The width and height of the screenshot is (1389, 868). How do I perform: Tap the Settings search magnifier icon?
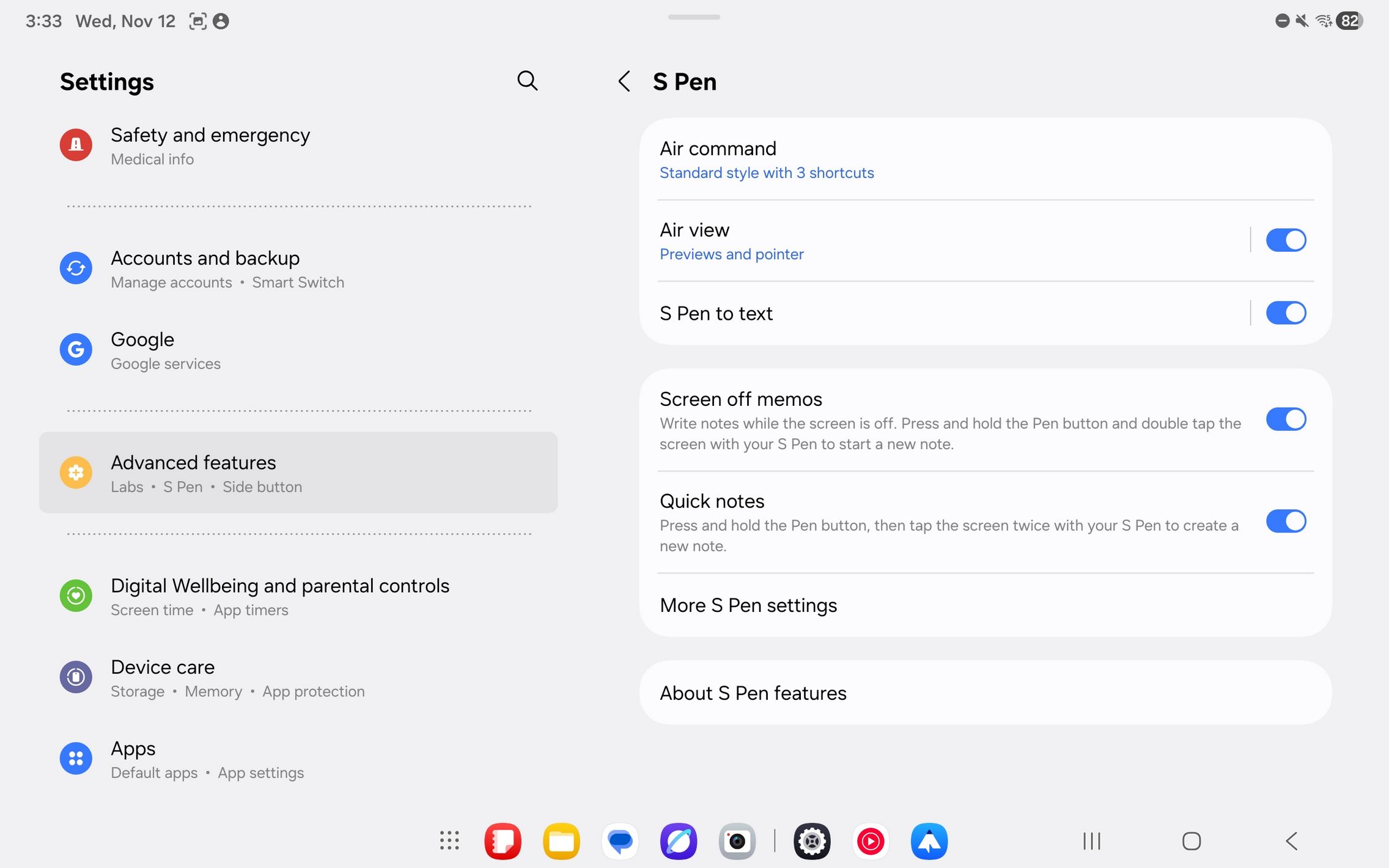527,81
